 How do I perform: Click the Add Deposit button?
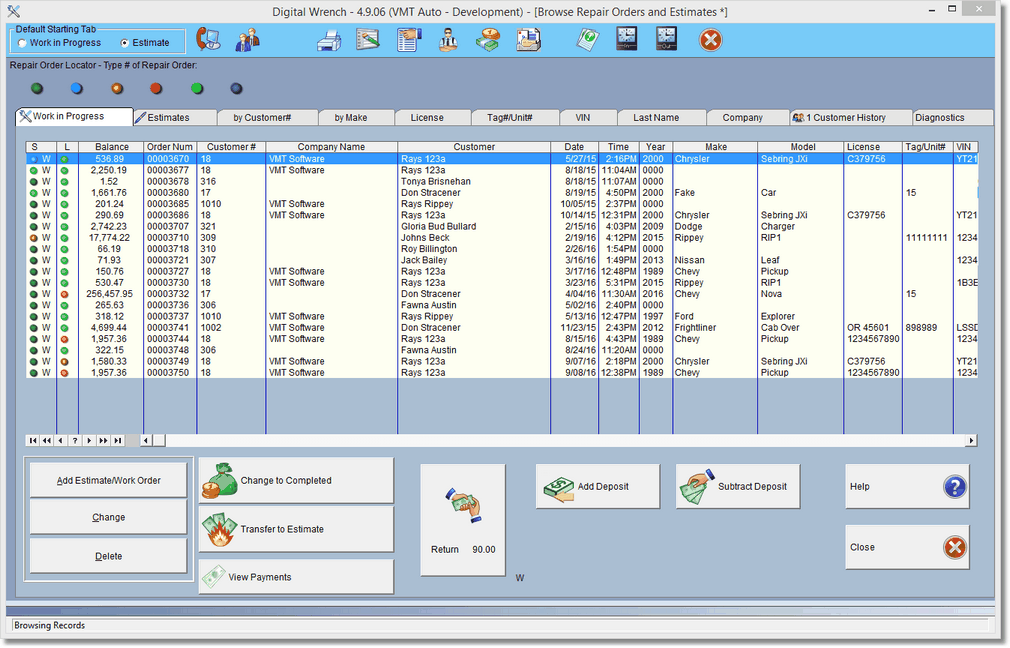[597, 486]
